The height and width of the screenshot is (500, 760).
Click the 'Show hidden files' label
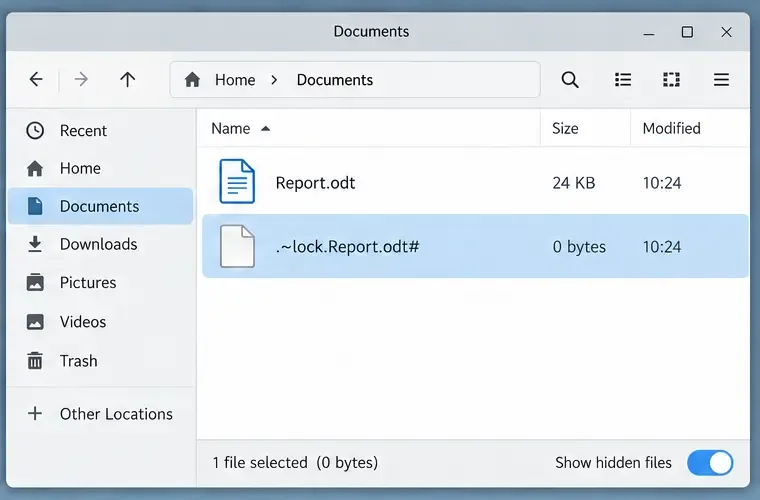613,463
